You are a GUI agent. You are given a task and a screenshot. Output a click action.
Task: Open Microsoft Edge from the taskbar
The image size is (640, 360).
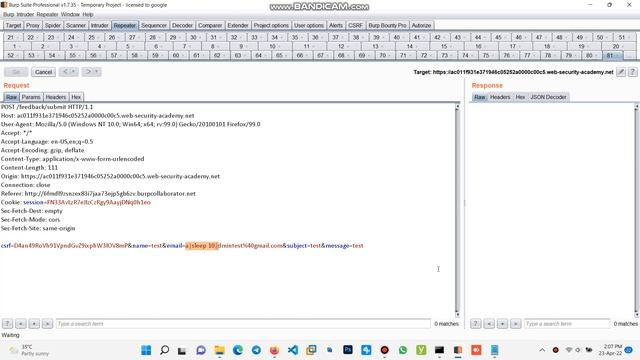point(238,350)
